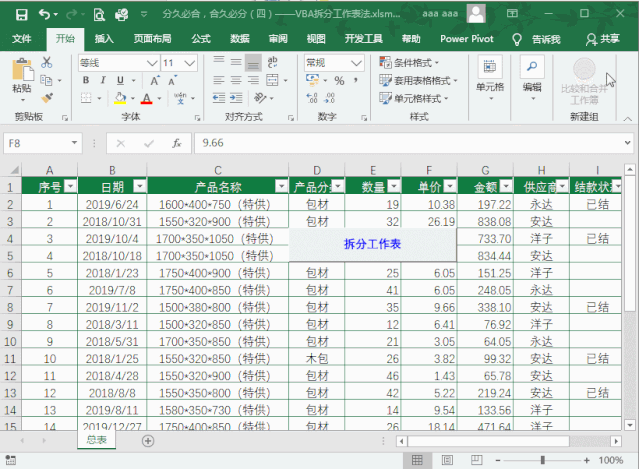This screenshot has height=469, width=639.
Task: Open the 文件 menu
Action: pos(22,39)
